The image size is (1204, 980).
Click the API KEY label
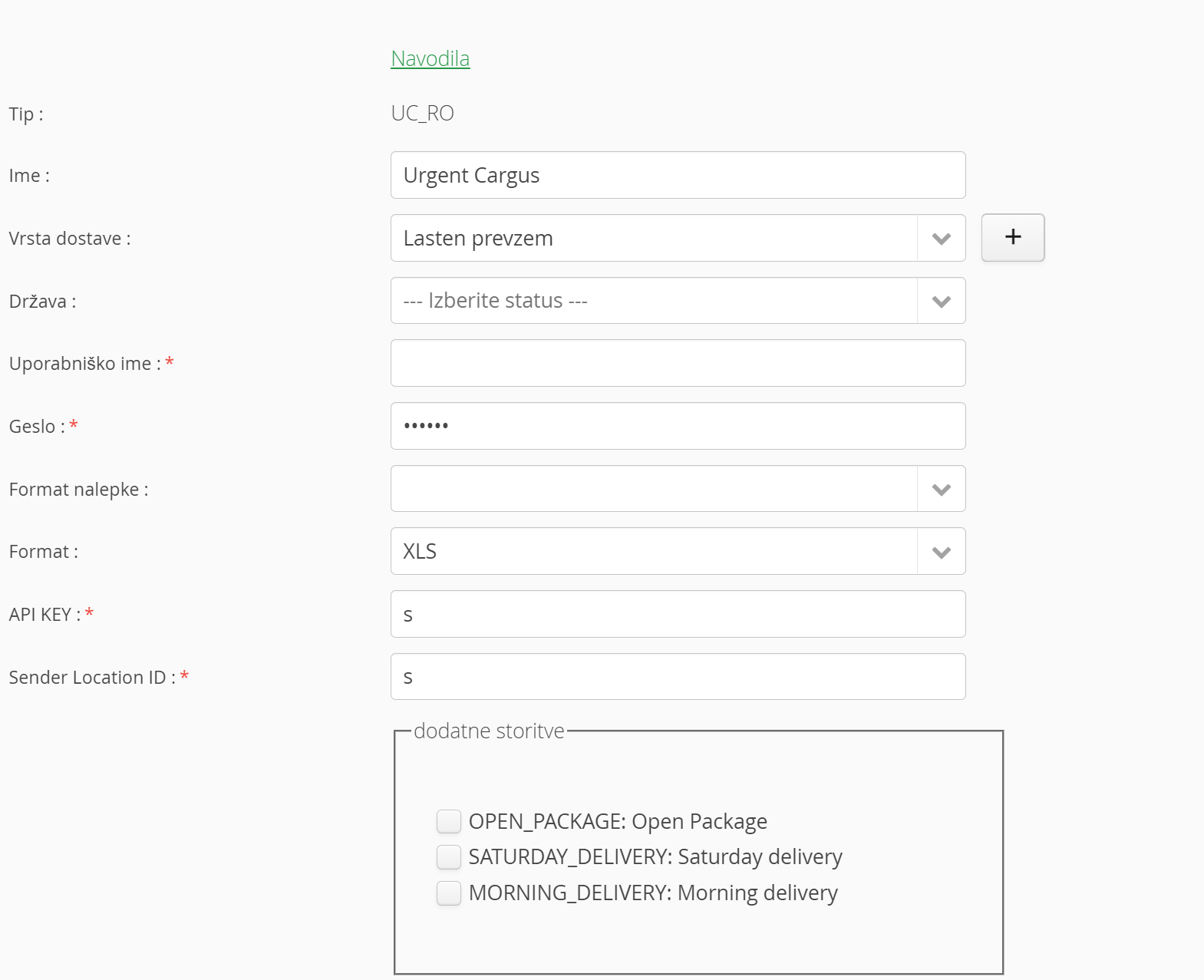pyautogui.click(x=45, y=615)
